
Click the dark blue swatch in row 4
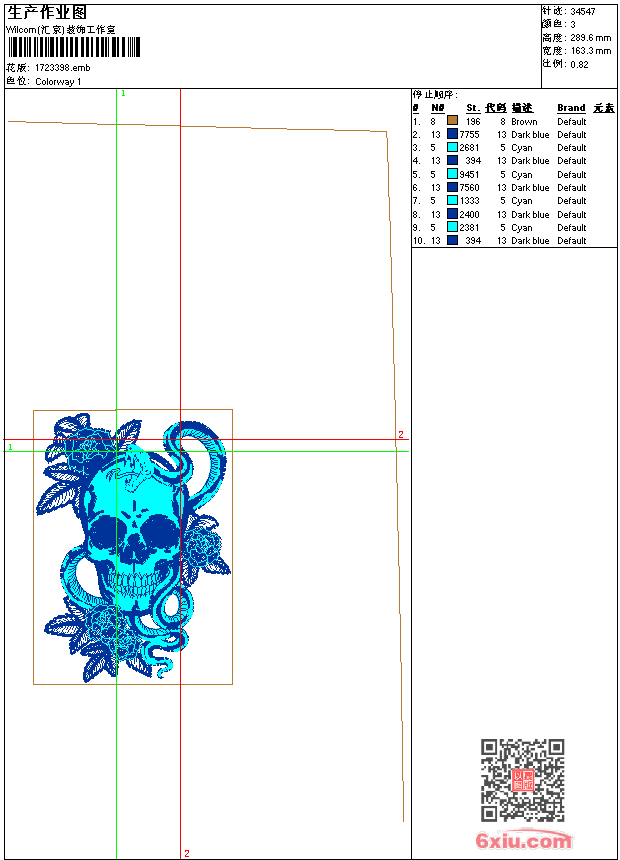452,160
